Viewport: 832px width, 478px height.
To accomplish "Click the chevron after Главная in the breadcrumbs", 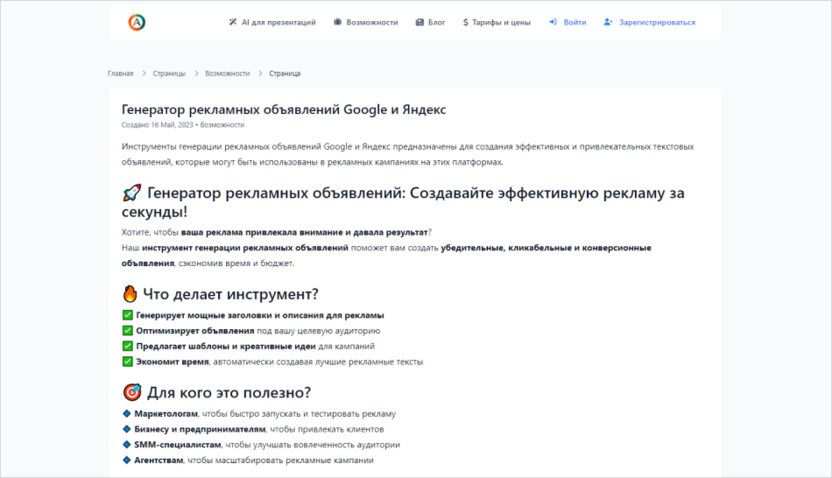I will tap(143, 74).
